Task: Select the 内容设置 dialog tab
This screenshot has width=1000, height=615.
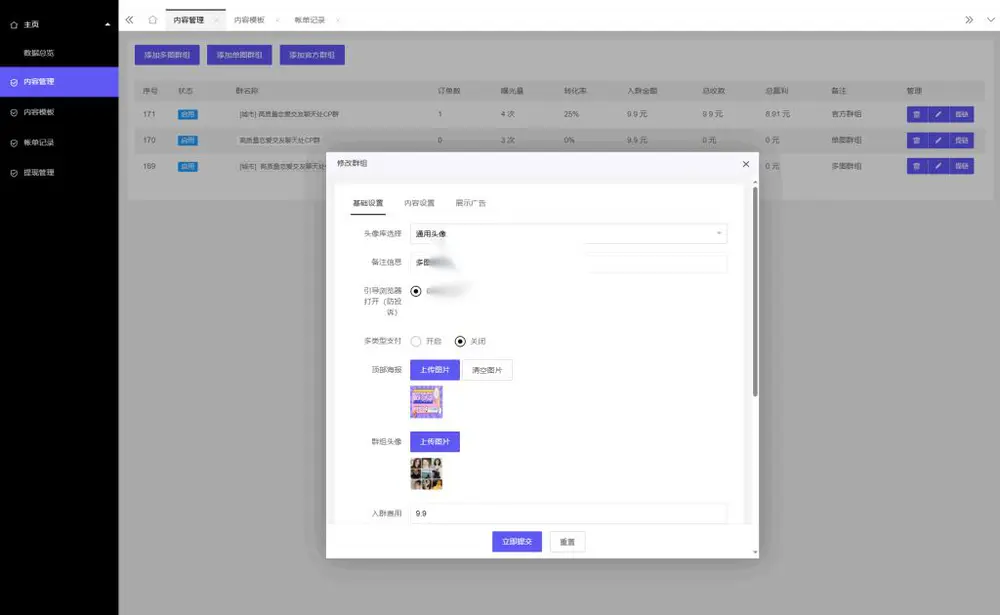Action: [x=419, y=203]
